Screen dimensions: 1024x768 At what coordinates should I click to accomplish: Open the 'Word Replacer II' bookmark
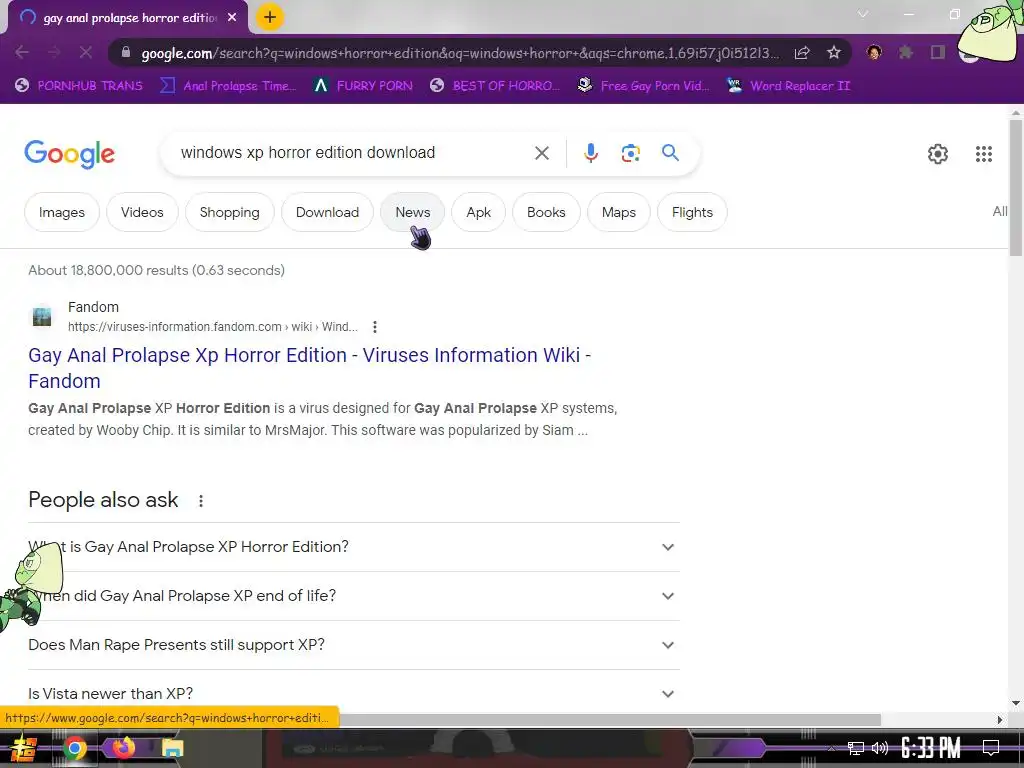[789, 86]
